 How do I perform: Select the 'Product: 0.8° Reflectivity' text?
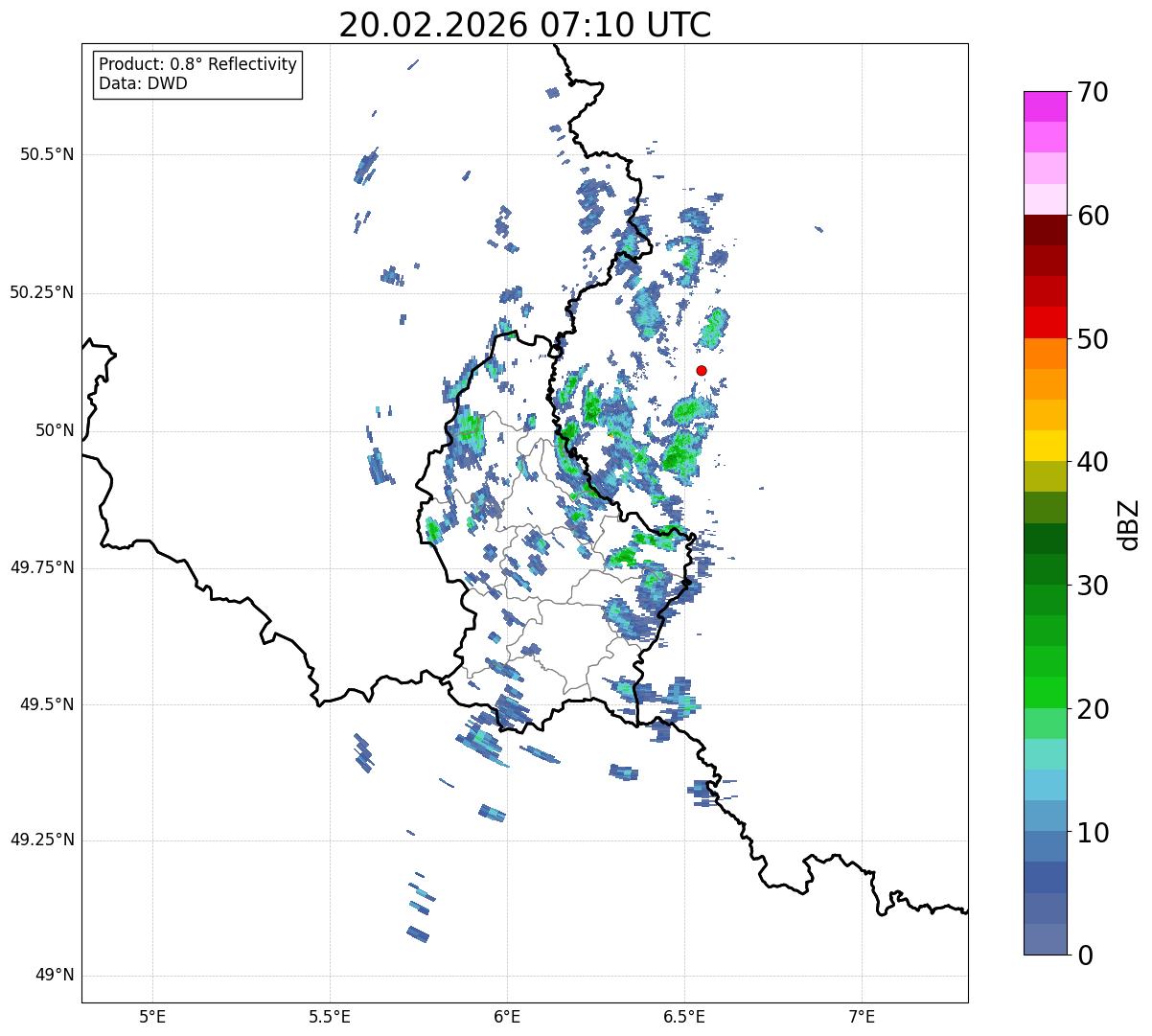(198, 64)
